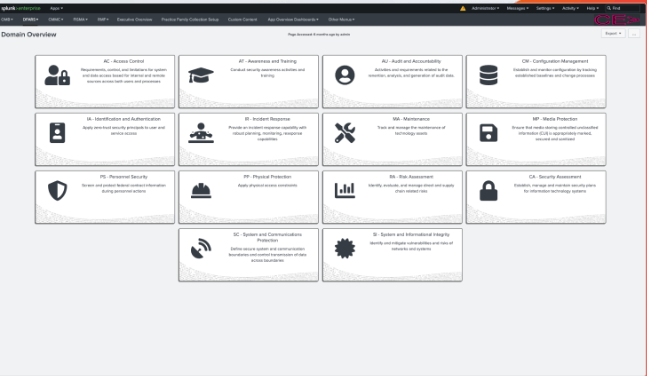Screen dimensions: 647x376
Task: Open CA - Security Assessment title
Action: point(555,177)
